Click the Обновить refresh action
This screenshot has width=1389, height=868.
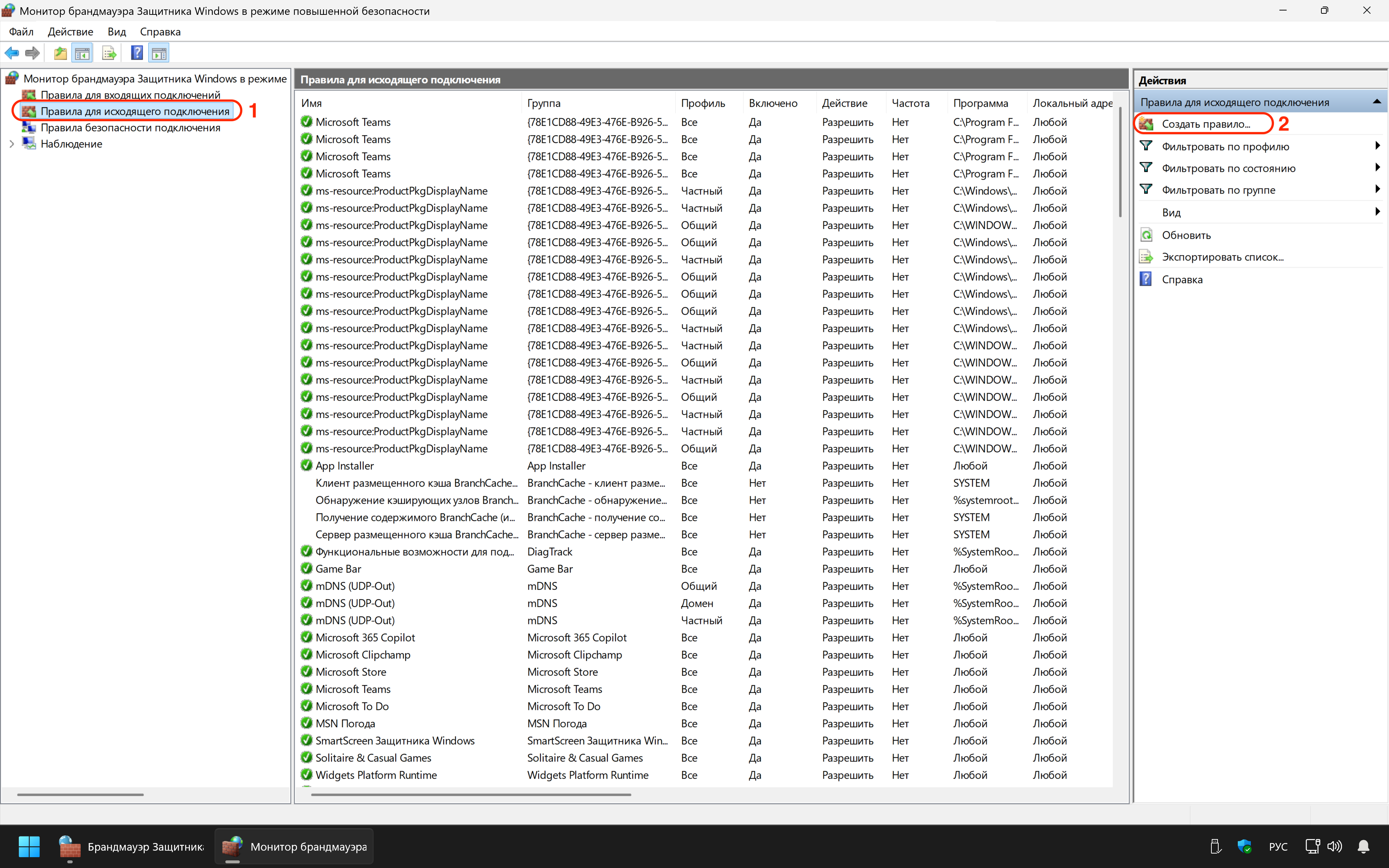click(x=1186, y=235)
